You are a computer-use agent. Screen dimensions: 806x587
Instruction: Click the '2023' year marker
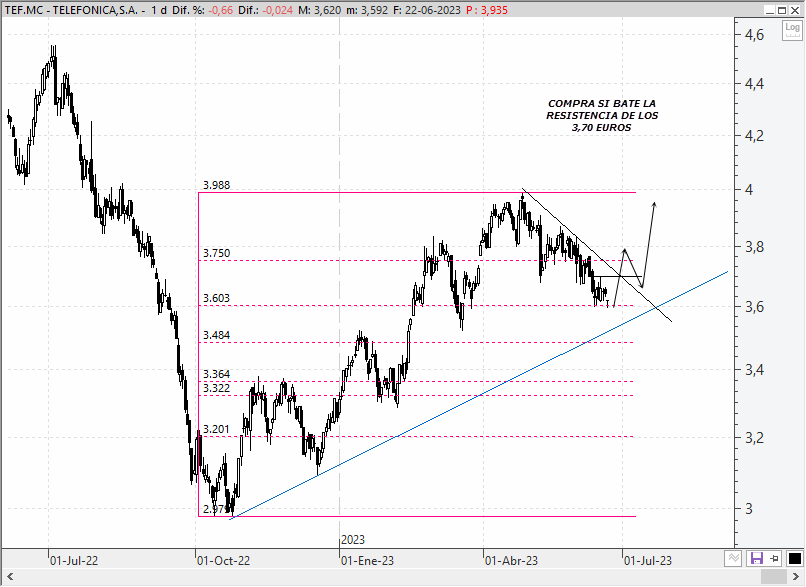[x=353, y=540]
